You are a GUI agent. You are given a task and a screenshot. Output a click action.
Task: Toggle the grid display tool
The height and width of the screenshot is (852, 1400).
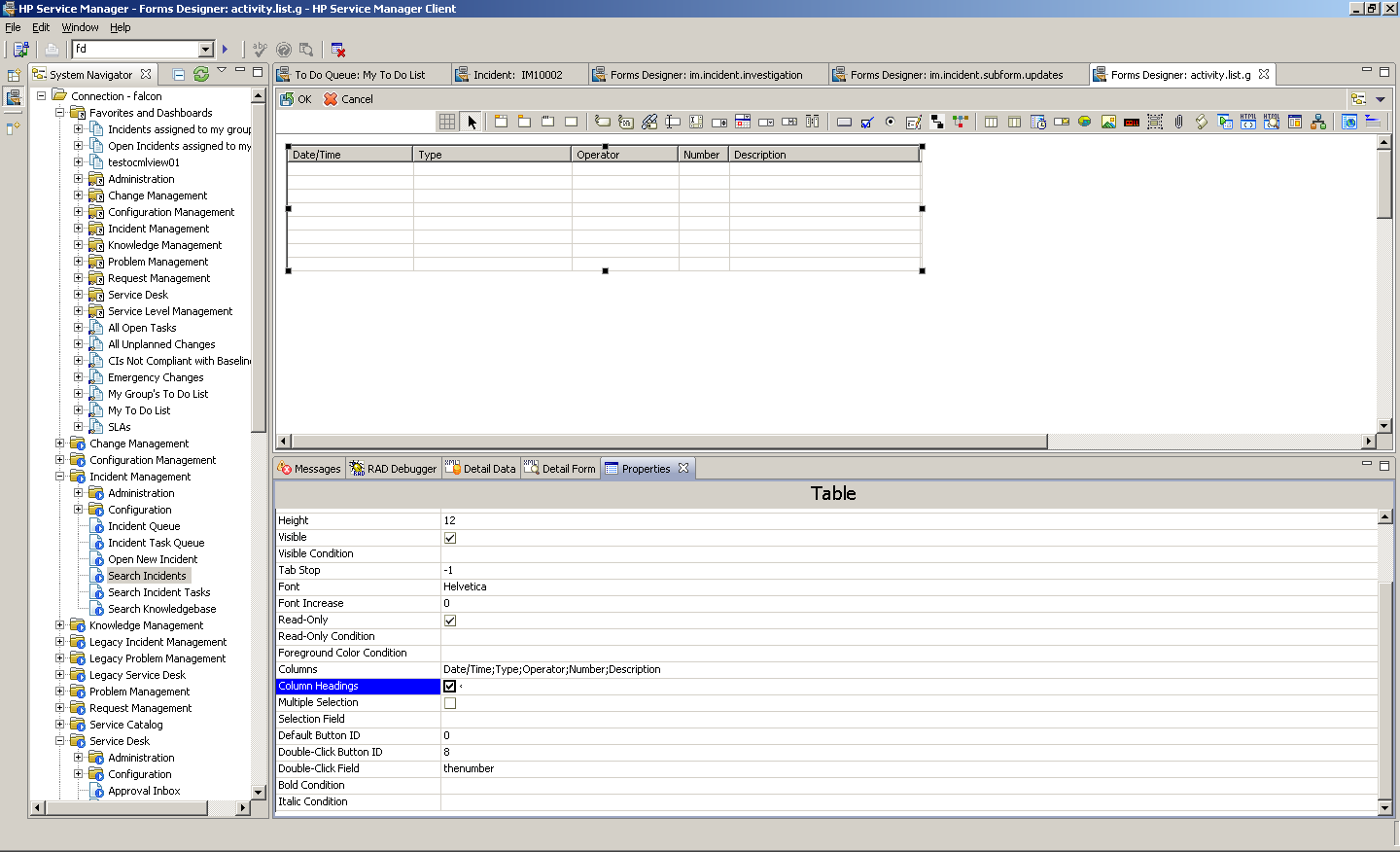point(447,122)
